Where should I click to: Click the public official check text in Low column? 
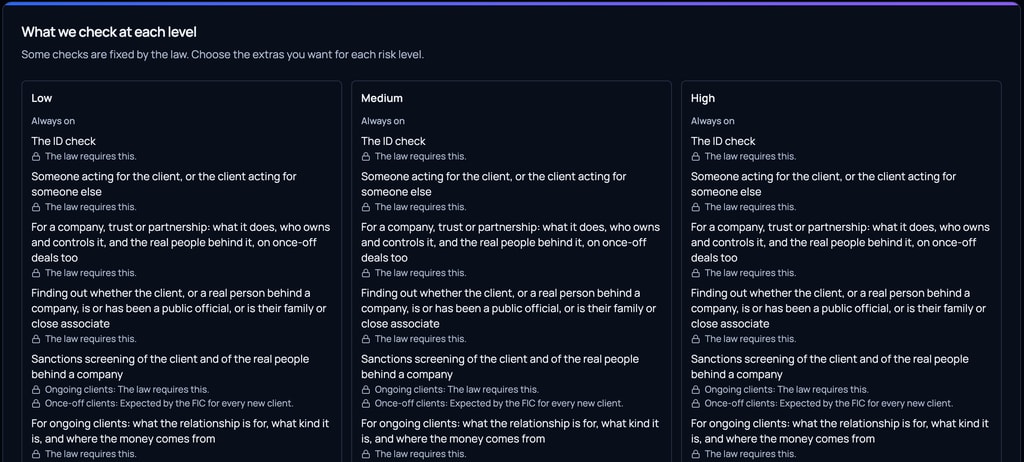click(x=179, y=308)
